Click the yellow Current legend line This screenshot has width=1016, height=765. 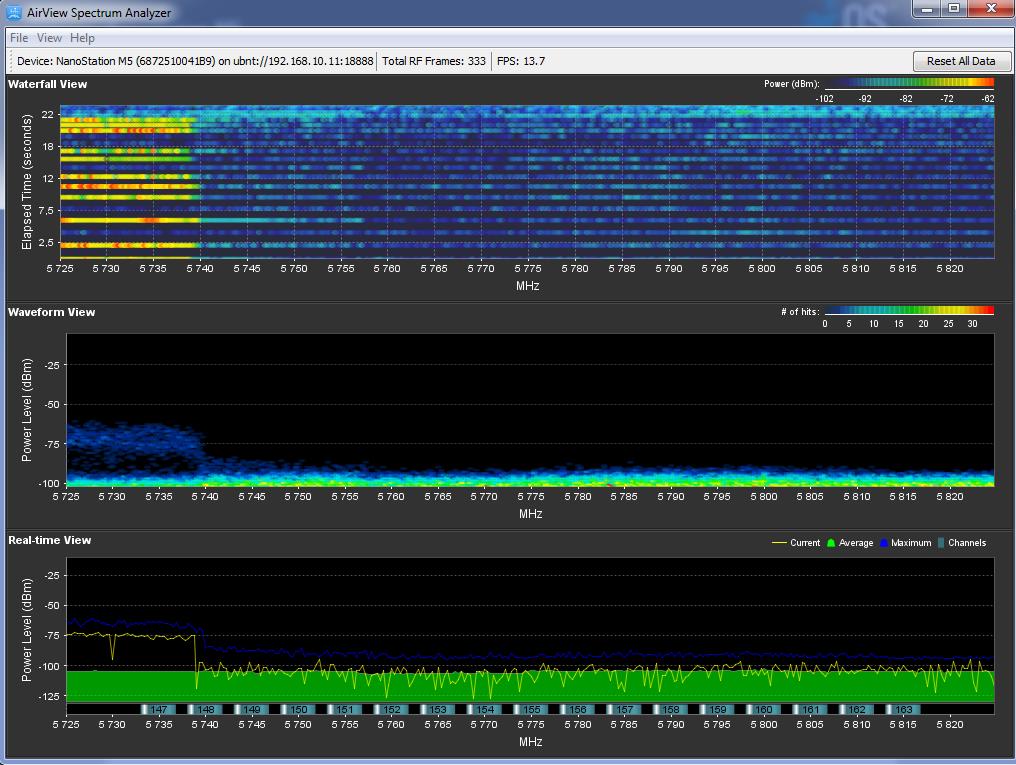point(780,543)
